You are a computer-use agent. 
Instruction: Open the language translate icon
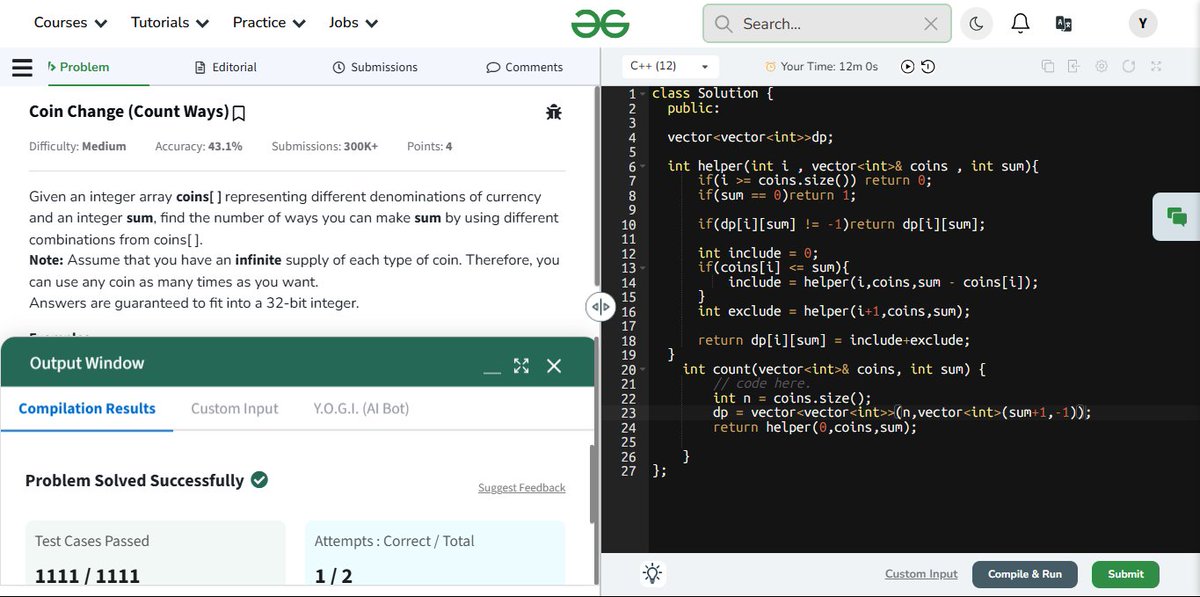click(1063, 23)
